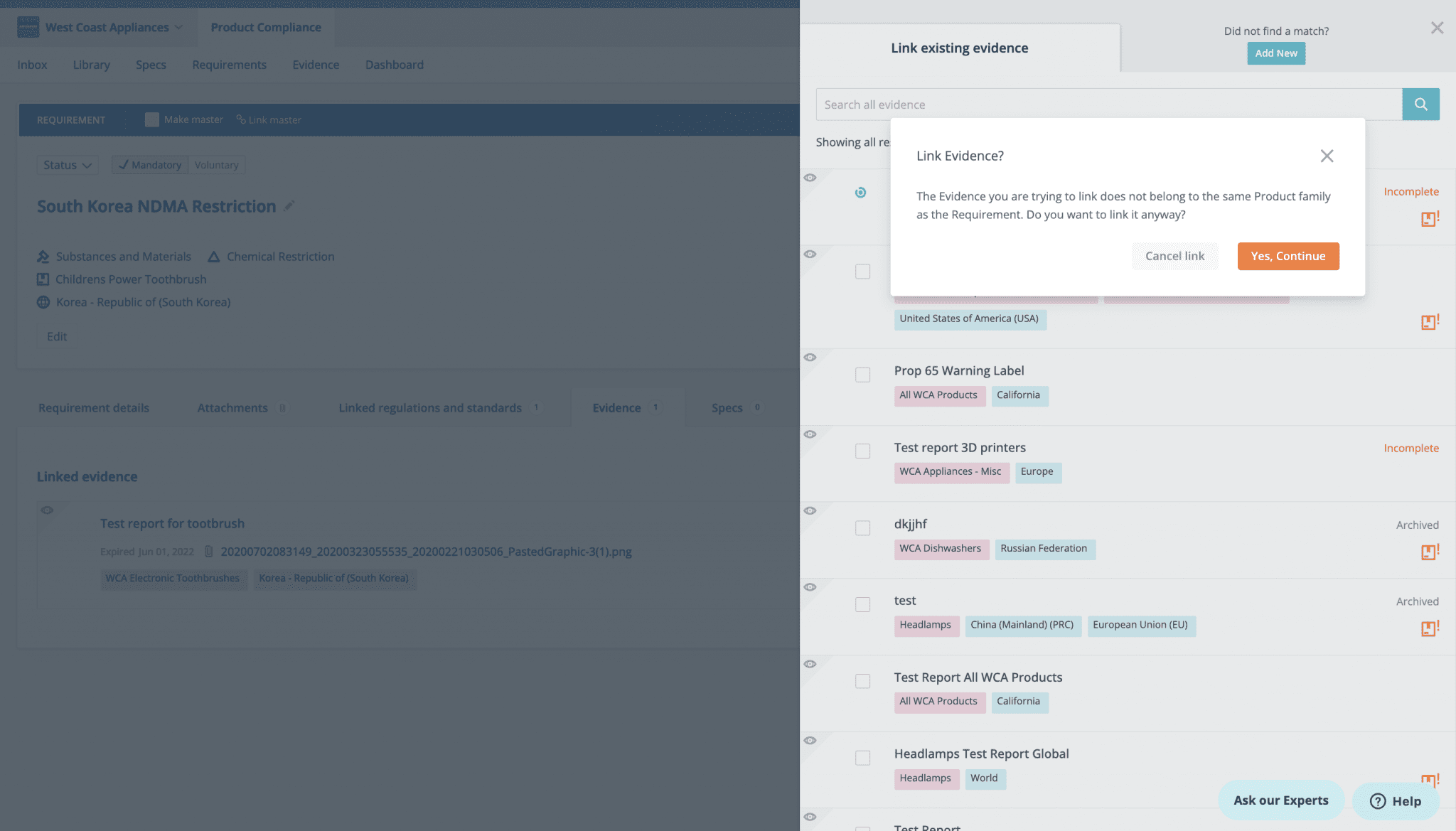Check the dkjjhf evidence checkbox
Image resolution: width=1456 pixels, height=831 pixels.
[x=862, y=528]
